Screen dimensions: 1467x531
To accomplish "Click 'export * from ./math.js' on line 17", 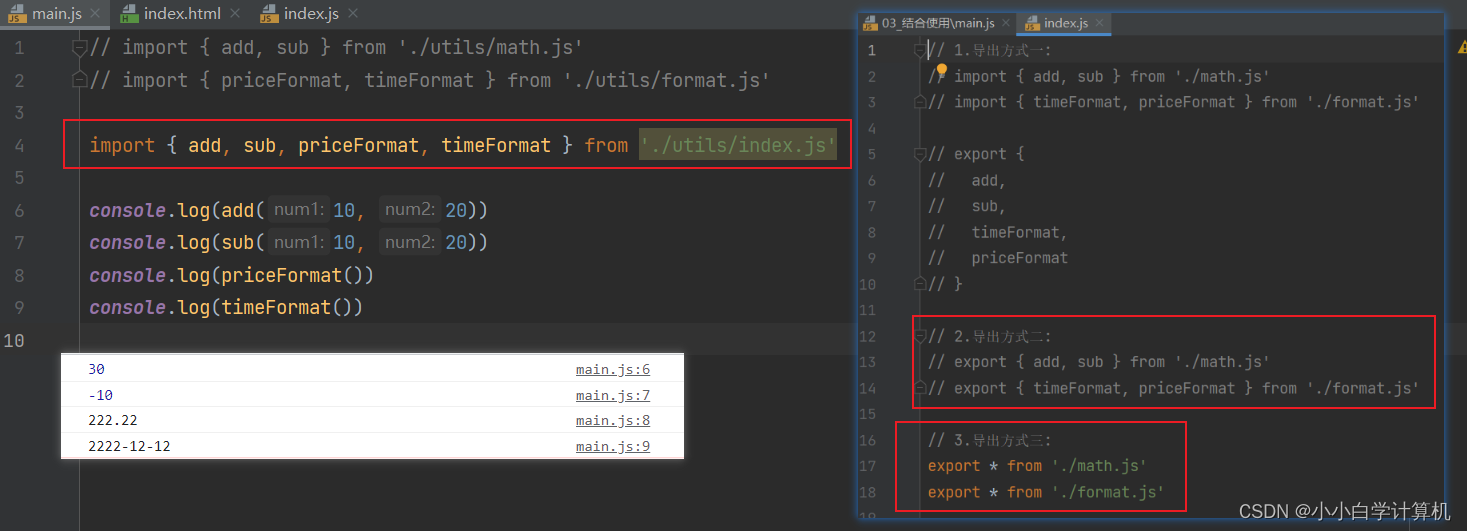I will [1037, 466].
